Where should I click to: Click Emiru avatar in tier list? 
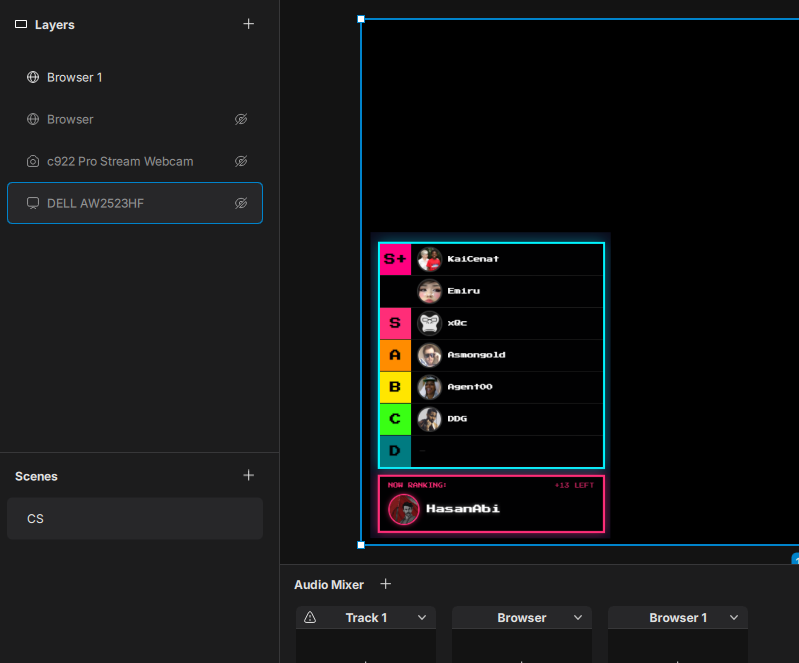[430, 291]
